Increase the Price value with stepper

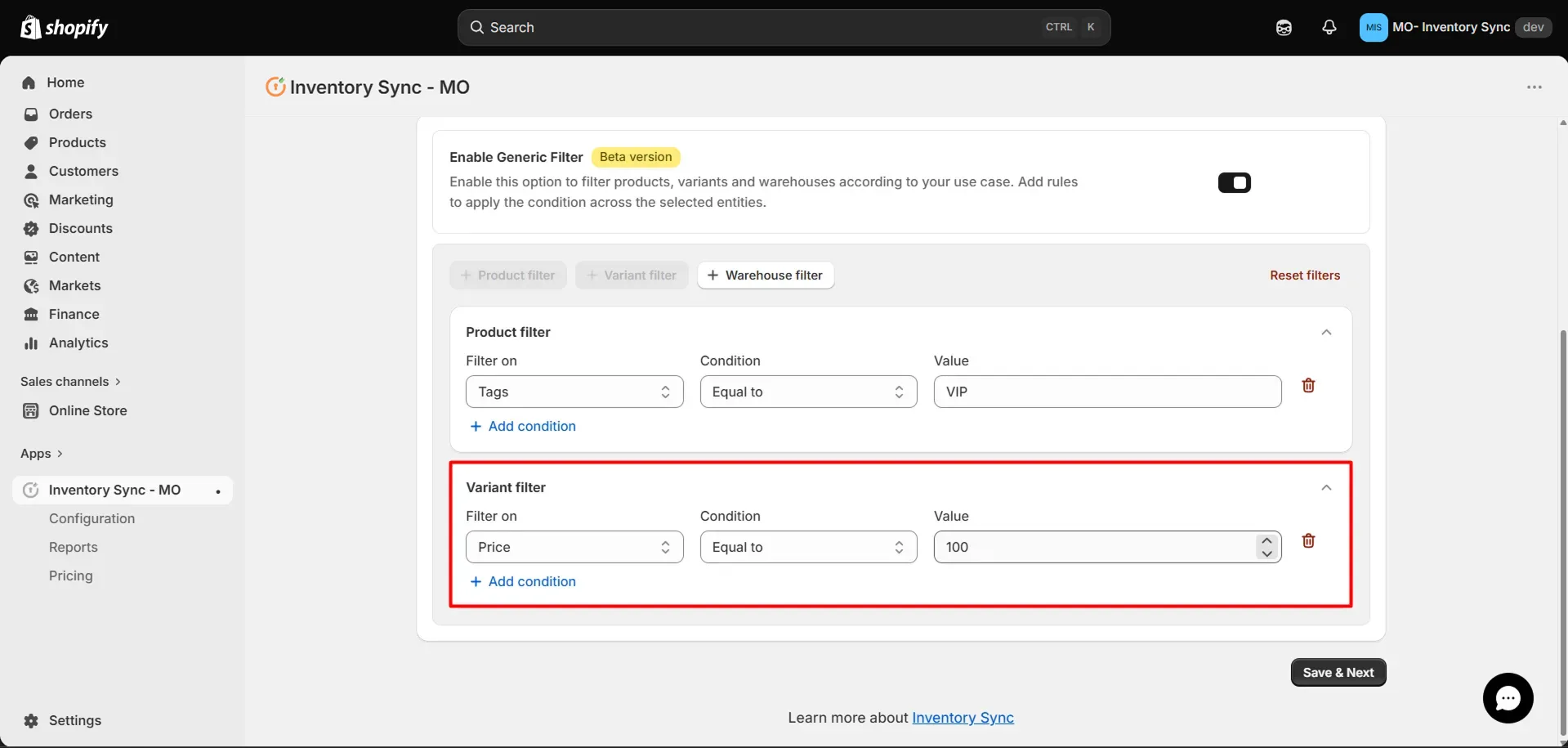1266,540
